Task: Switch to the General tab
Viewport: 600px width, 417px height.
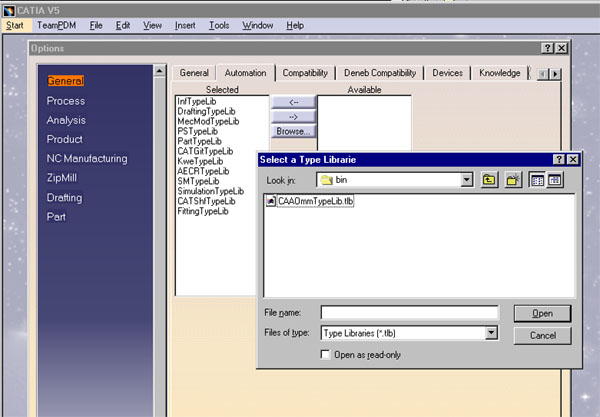Action: (x=194, y=73)
